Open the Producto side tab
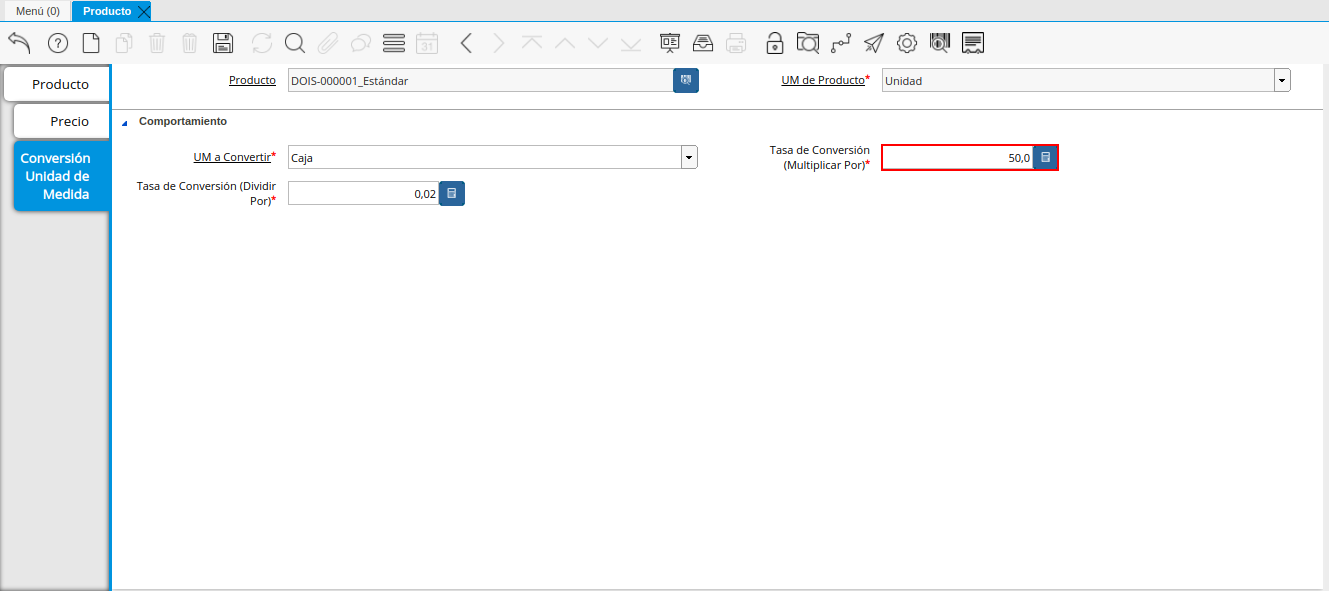 tap(57, 85)
